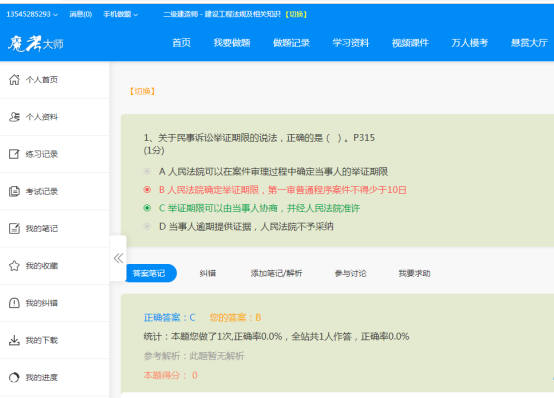This screenshot has height=398, width=554.
Task: Select radio option B 第一审普通程序案件
Action: click(147, 190)
